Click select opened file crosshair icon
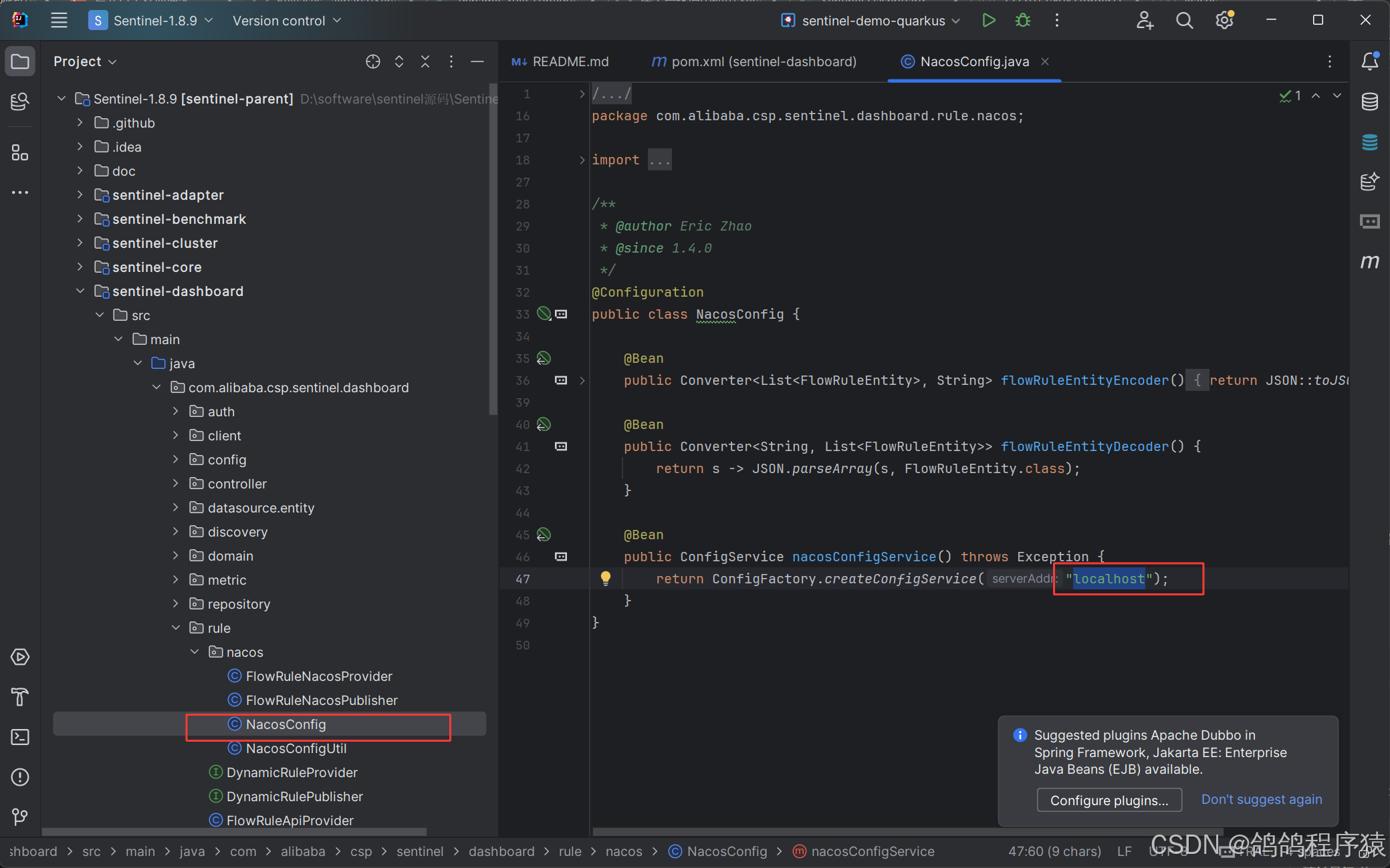This screenshot has height=868, width=1390. point(373,61)
